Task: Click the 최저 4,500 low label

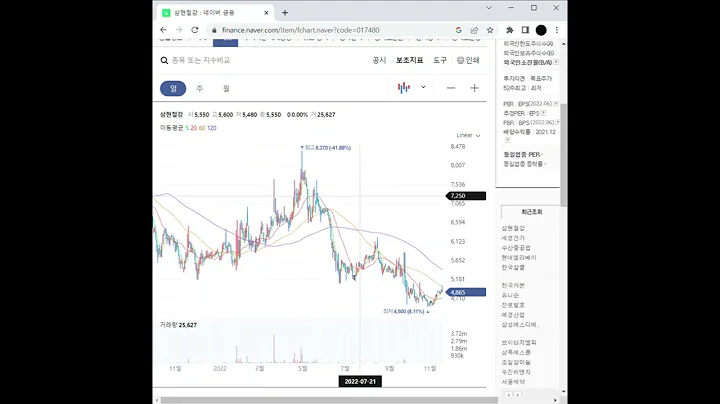Action: (406, 311)
